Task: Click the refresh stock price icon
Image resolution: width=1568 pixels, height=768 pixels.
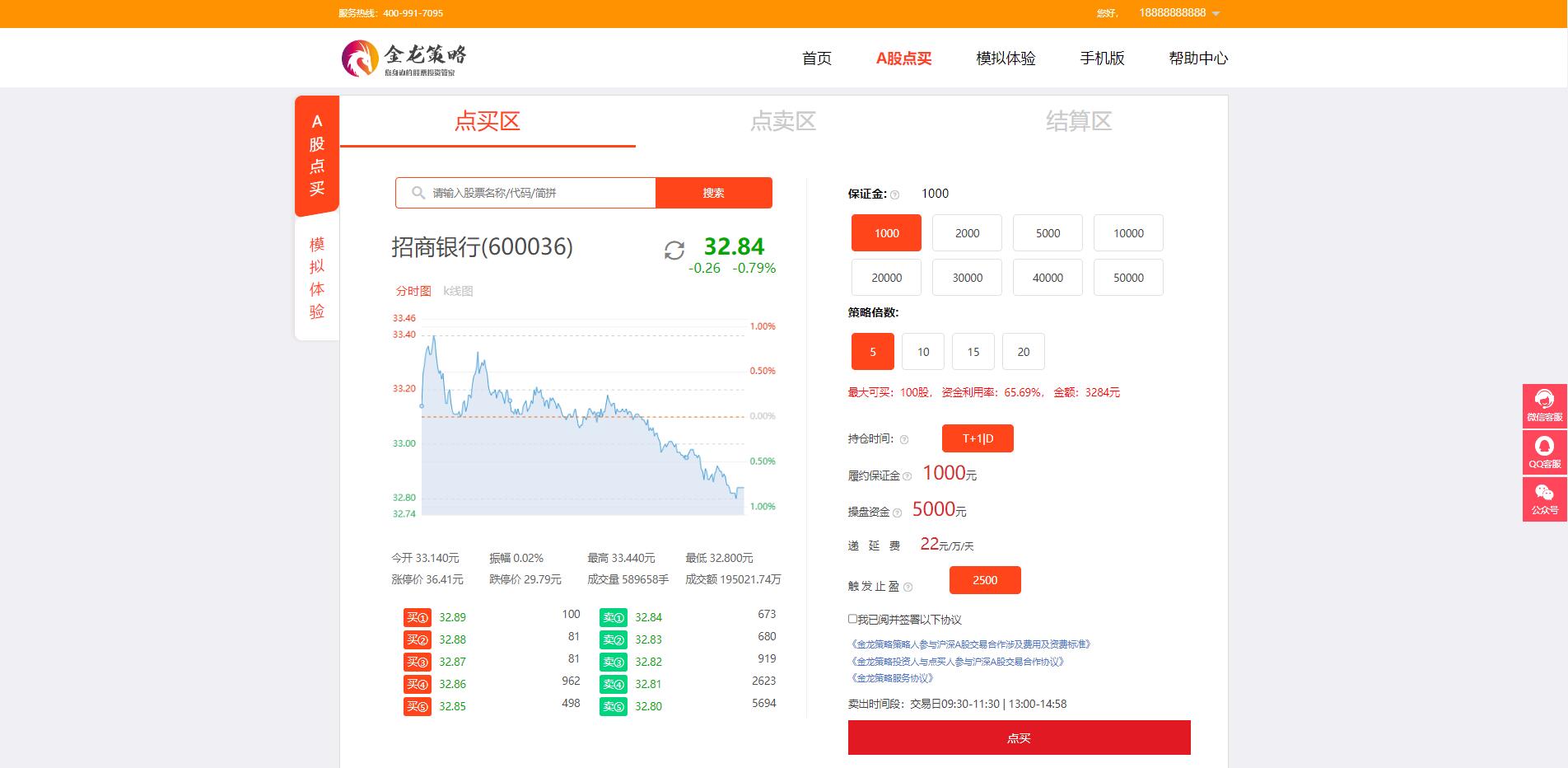Action: [x=674, y=251]
